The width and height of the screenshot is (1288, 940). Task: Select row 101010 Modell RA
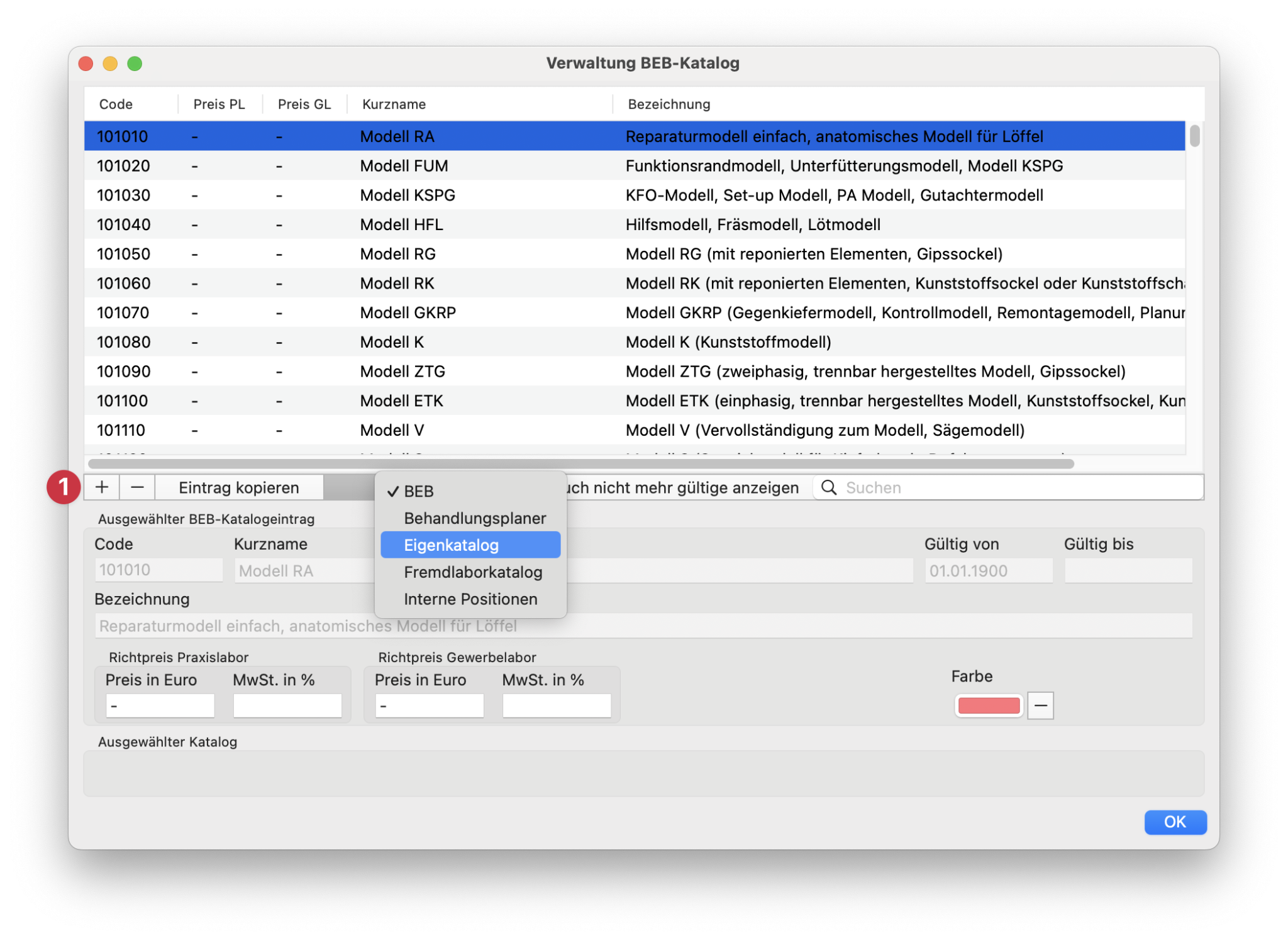635,136
